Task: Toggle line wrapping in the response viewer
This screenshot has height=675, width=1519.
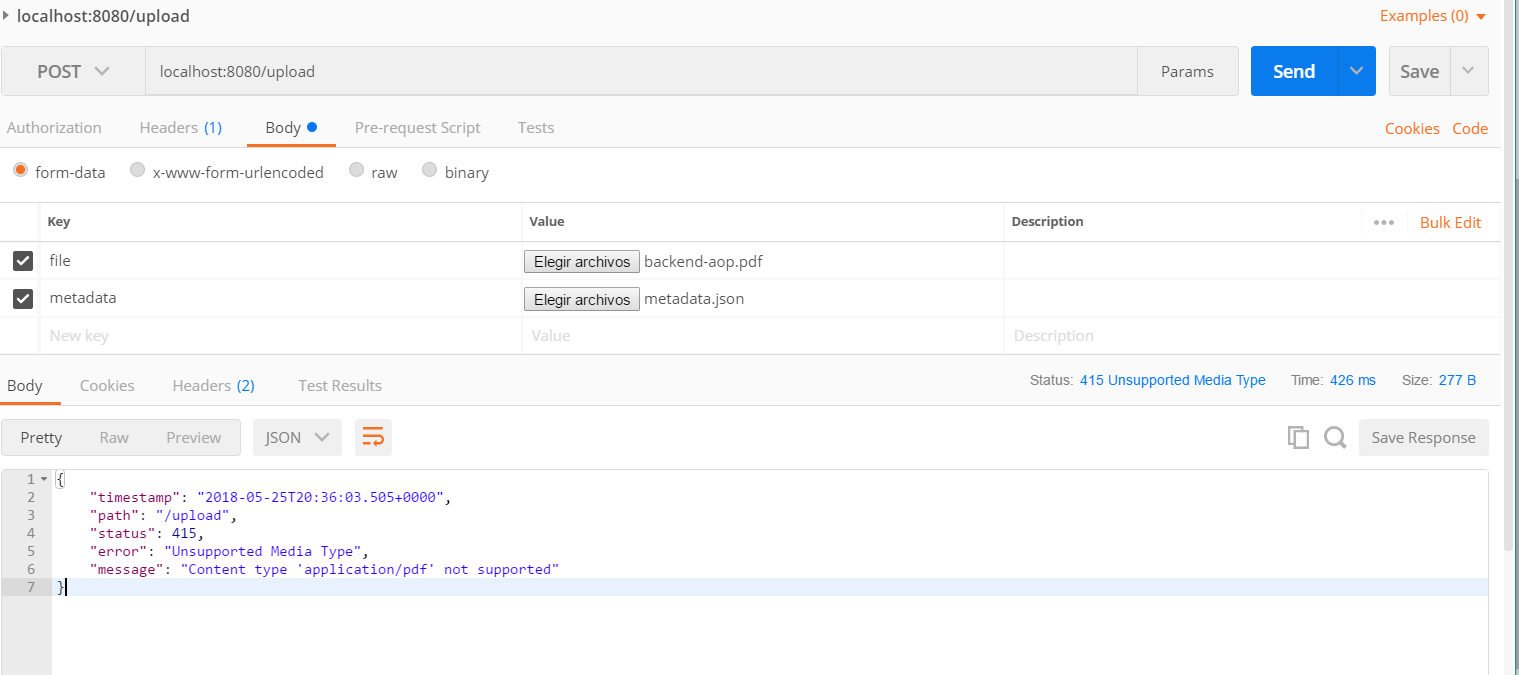Action: pyautogui.click(x=373, y=437)
